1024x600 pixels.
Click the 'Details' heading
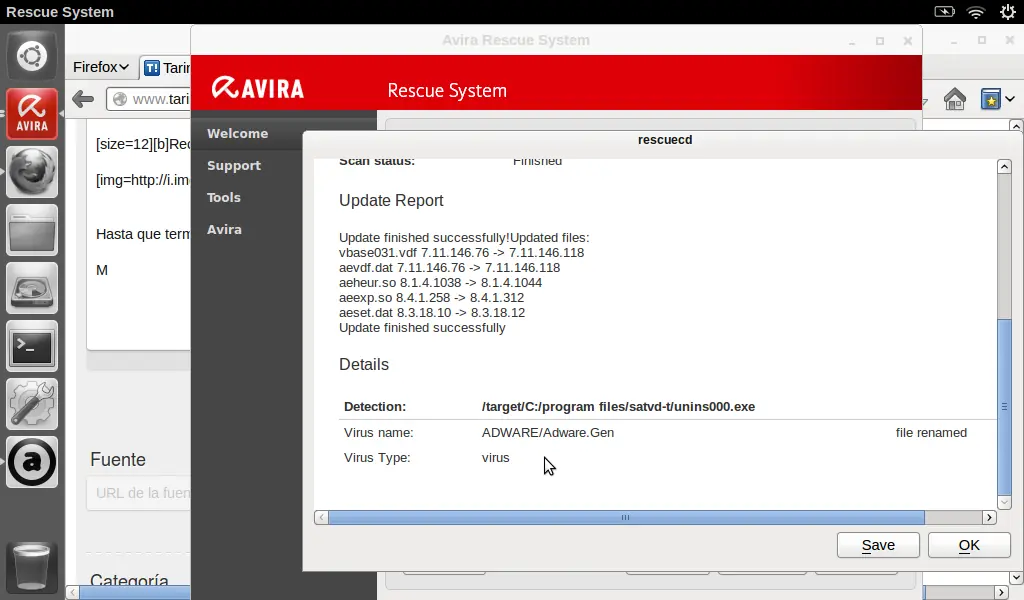pyautogui.click(x=363, y=364)
